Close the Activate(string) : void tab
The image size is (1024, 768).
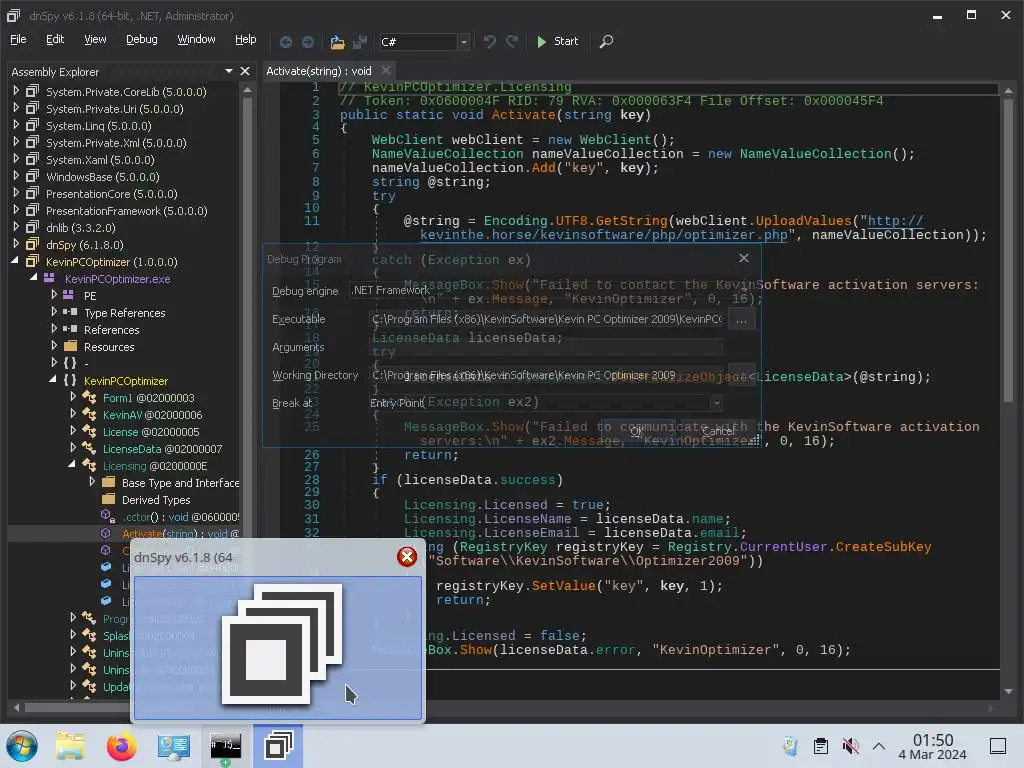pos(386,70)
